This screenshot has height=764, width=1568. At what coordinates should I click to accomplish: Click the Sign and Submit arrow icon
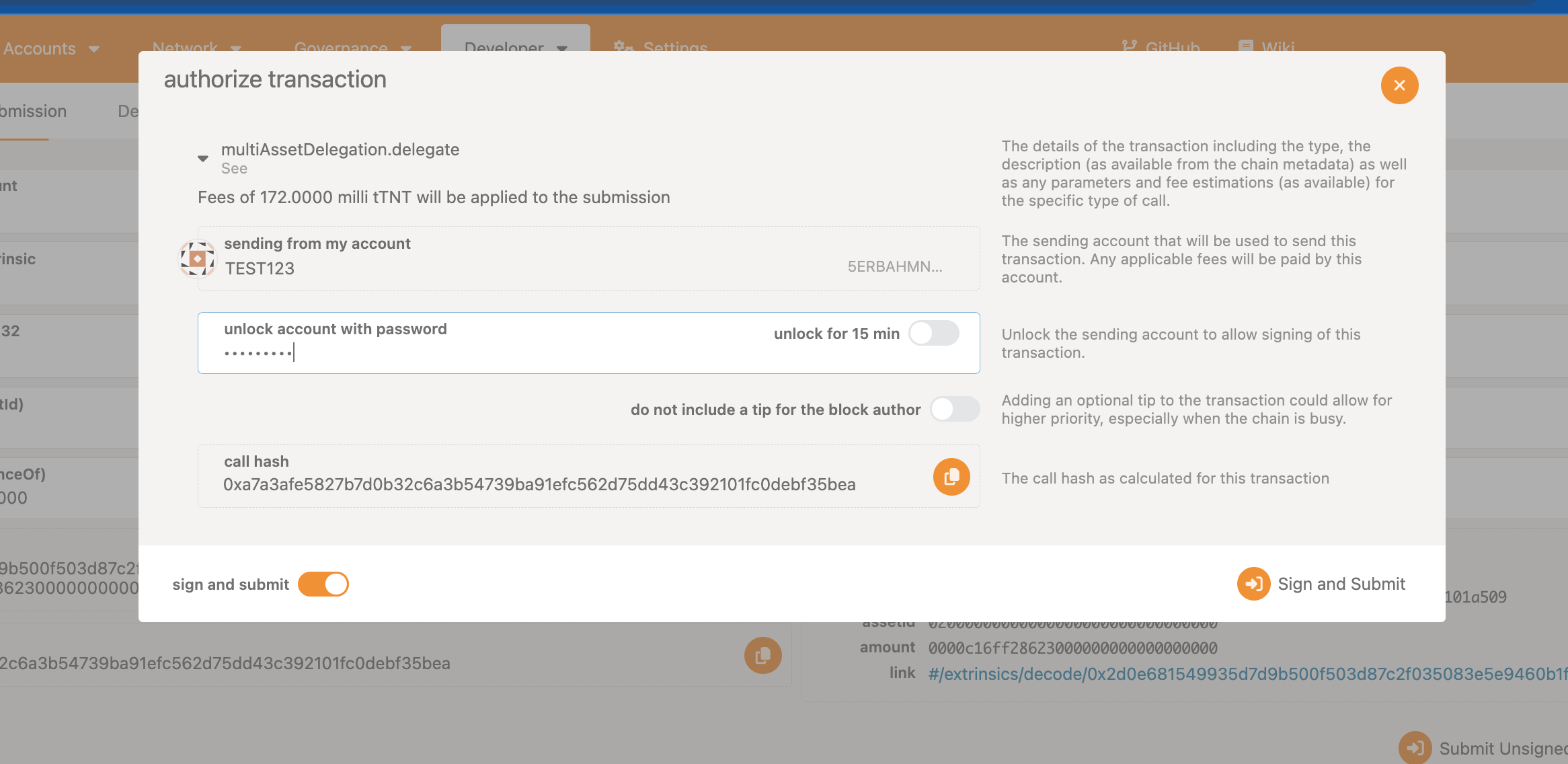tap(1253, 584)
